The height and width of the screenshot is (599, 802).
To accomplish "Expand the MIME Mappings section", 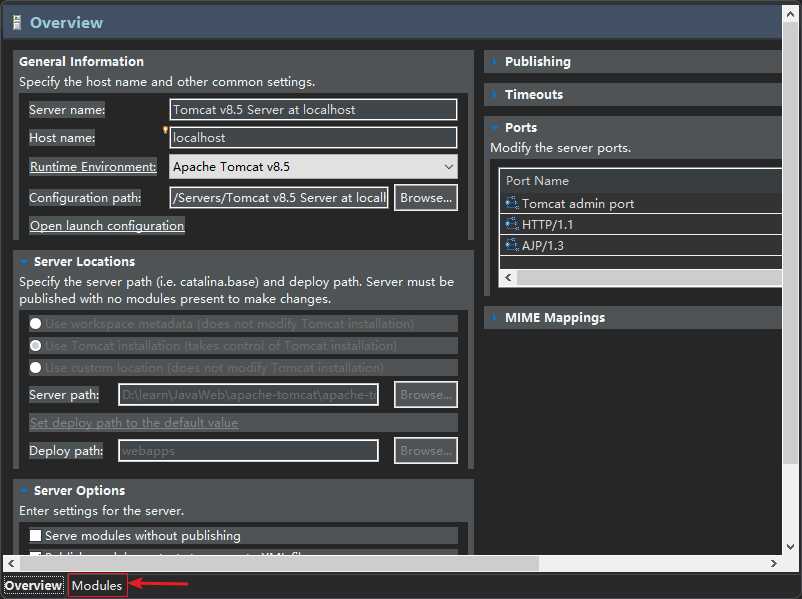I will (494, 318).
